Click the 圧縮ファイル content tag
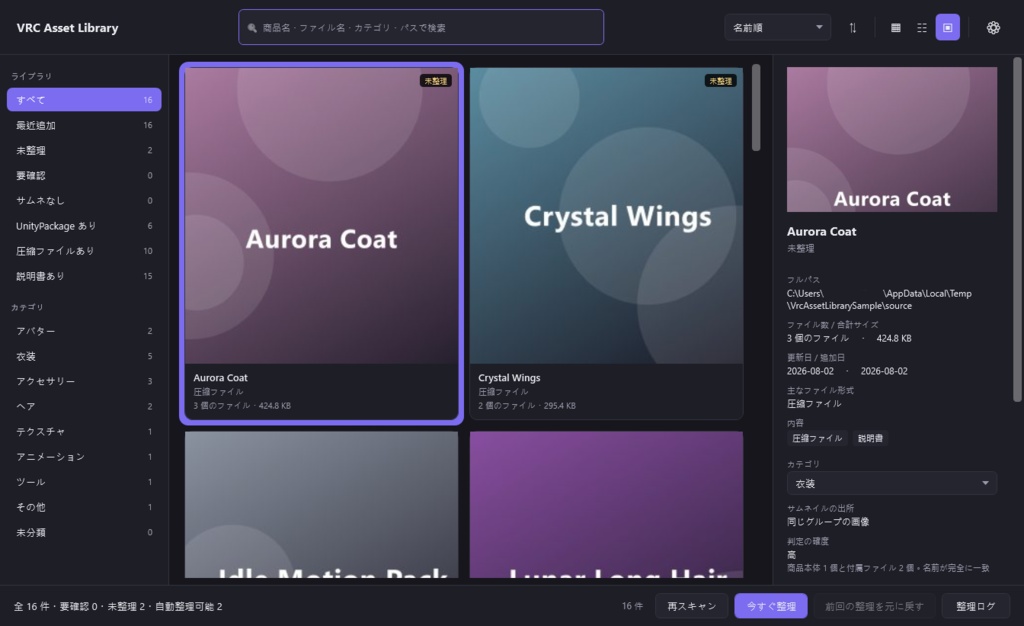 coord(817,439)
